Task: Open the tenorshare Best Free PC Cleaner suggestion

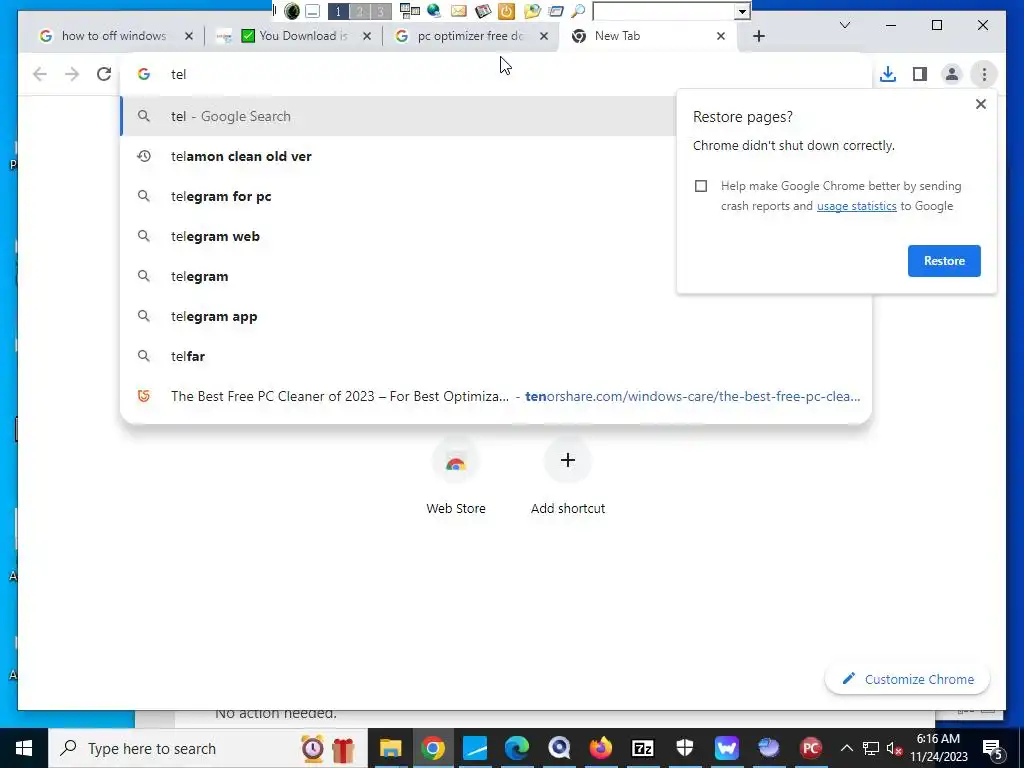Action: (496, 396)
